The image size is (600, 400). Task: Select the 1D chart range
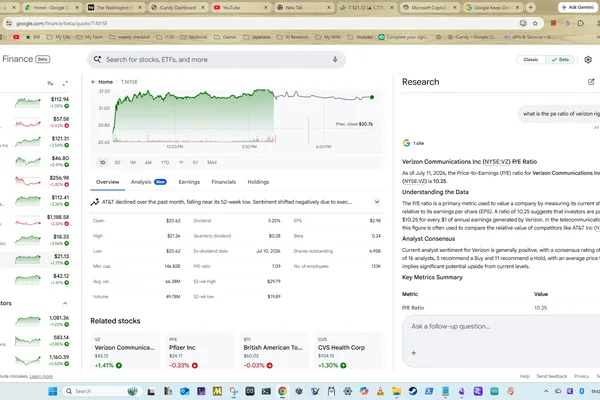[103, 162]
